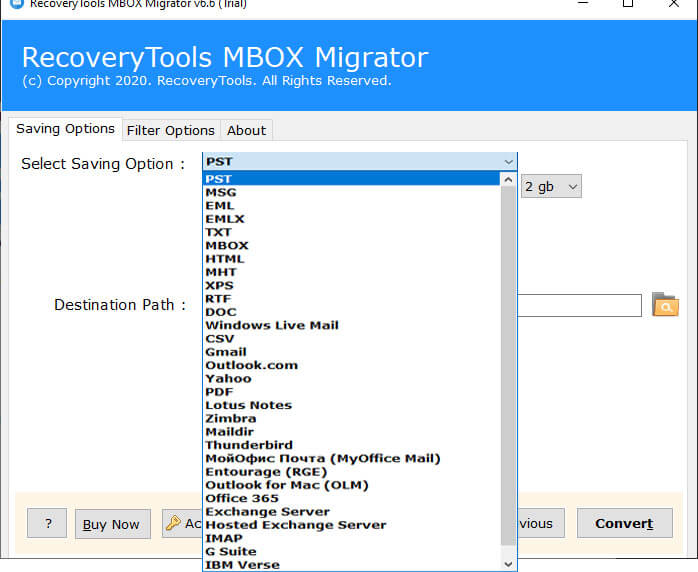Image resolution: width=698 pixels, height=572 pixels.
Task: Select Hosted Exchange Server option
Action: (352, 525)
